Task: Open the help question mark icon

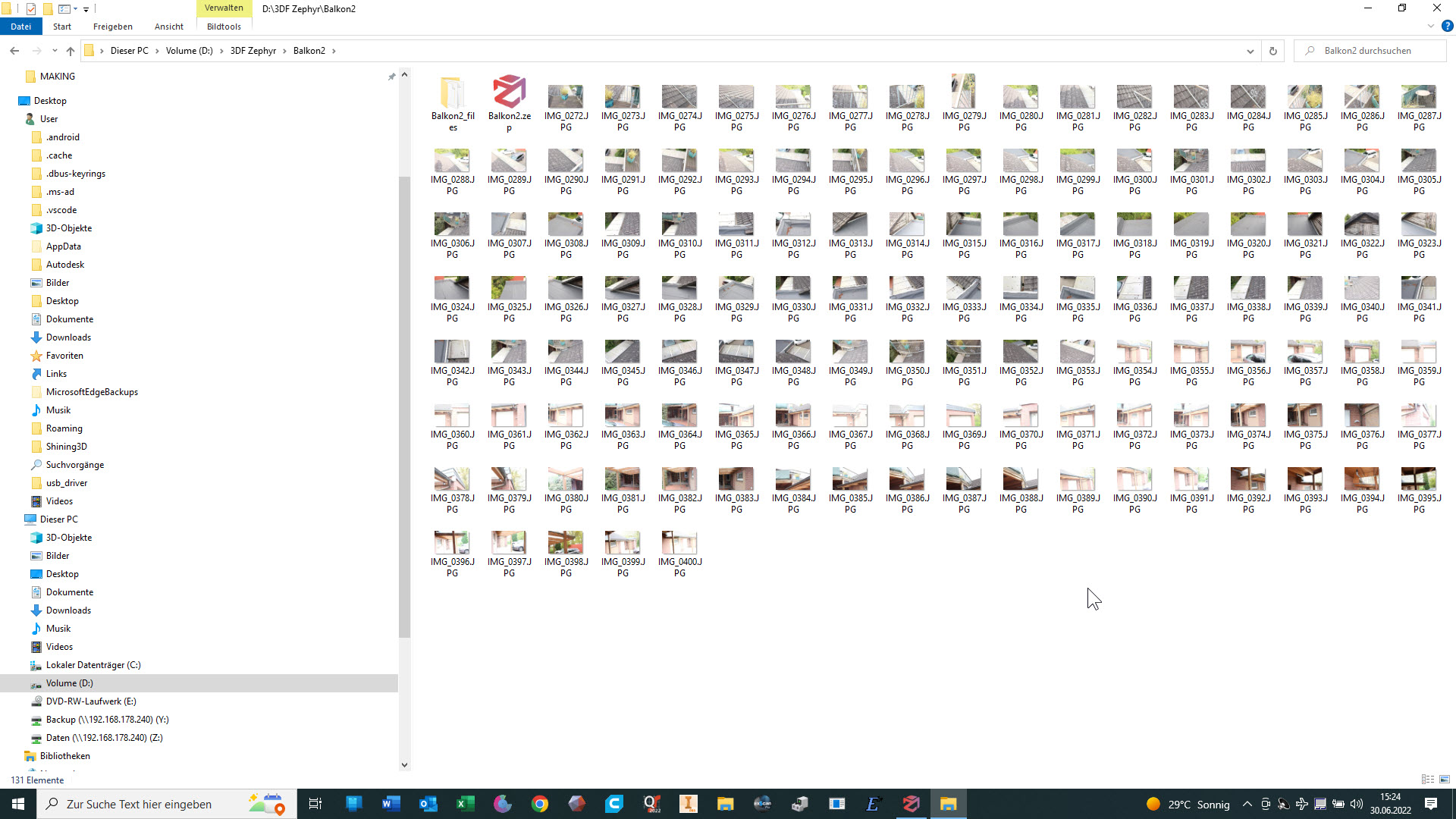Action: pyautogui.click(x=1447, y=26)
